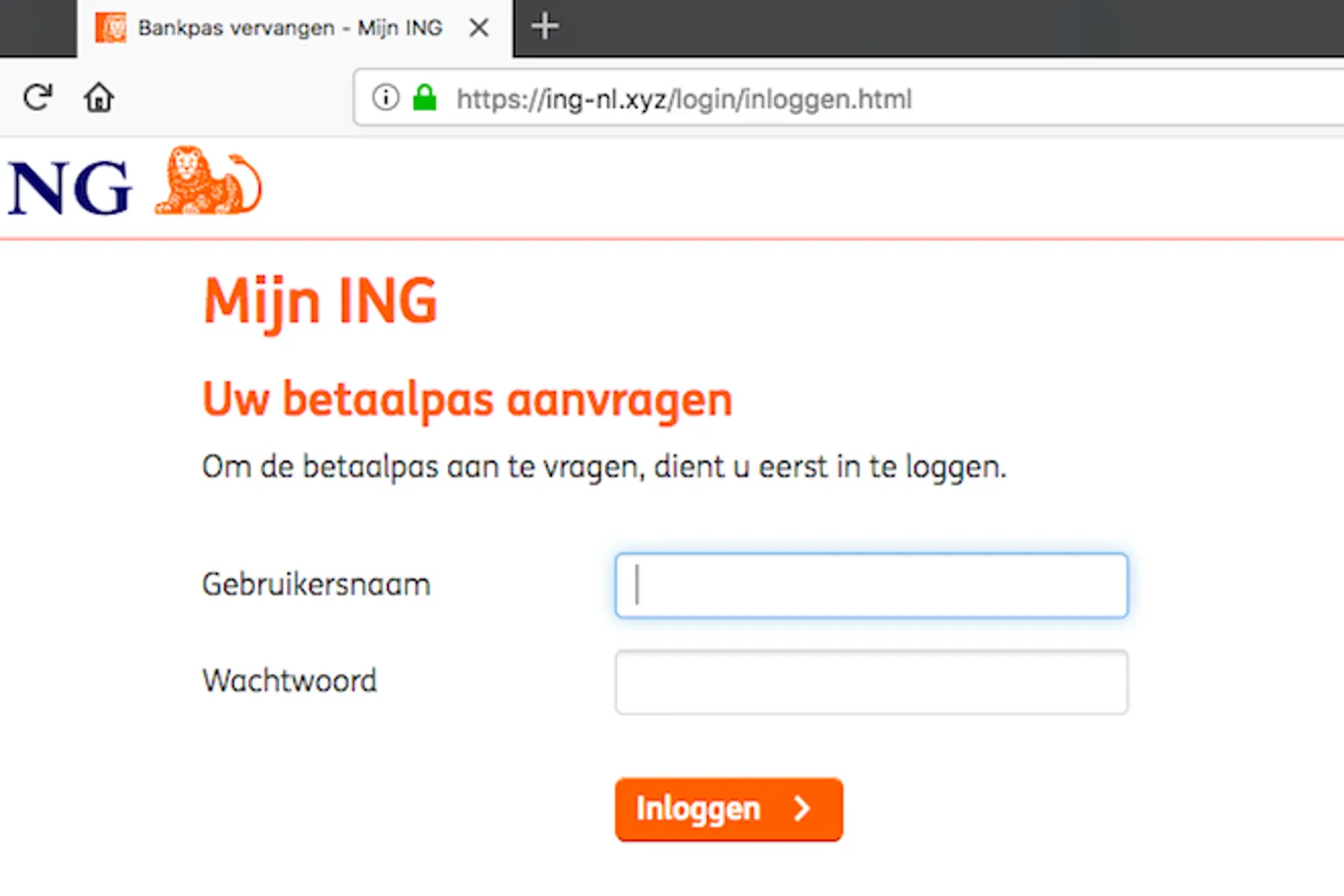Select the 'Bankpas vervangen - Mijn ING' tab title
Image resolution: width=1344 pixels, height=896 pixels.
290,28
